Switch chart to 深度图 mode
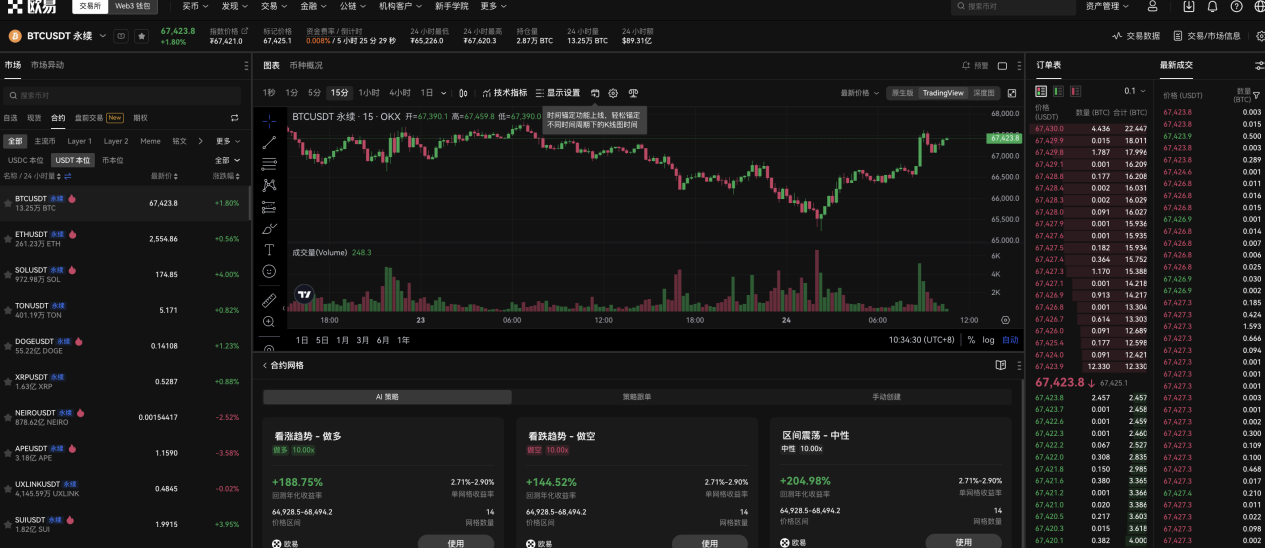The image size is (1265, 548). coord(984,93)
